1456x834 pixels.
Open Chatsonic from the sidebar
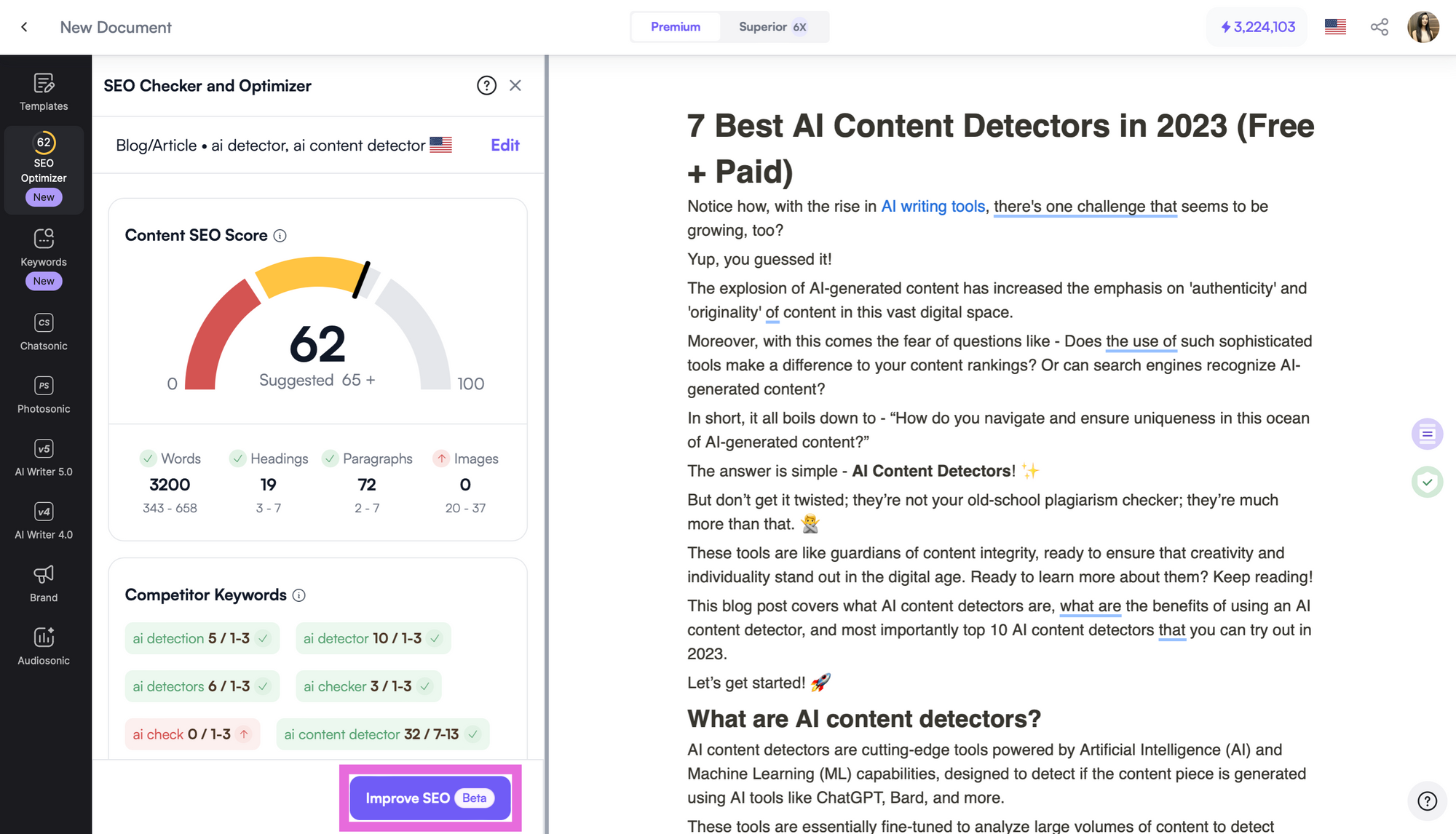[44, 331]
